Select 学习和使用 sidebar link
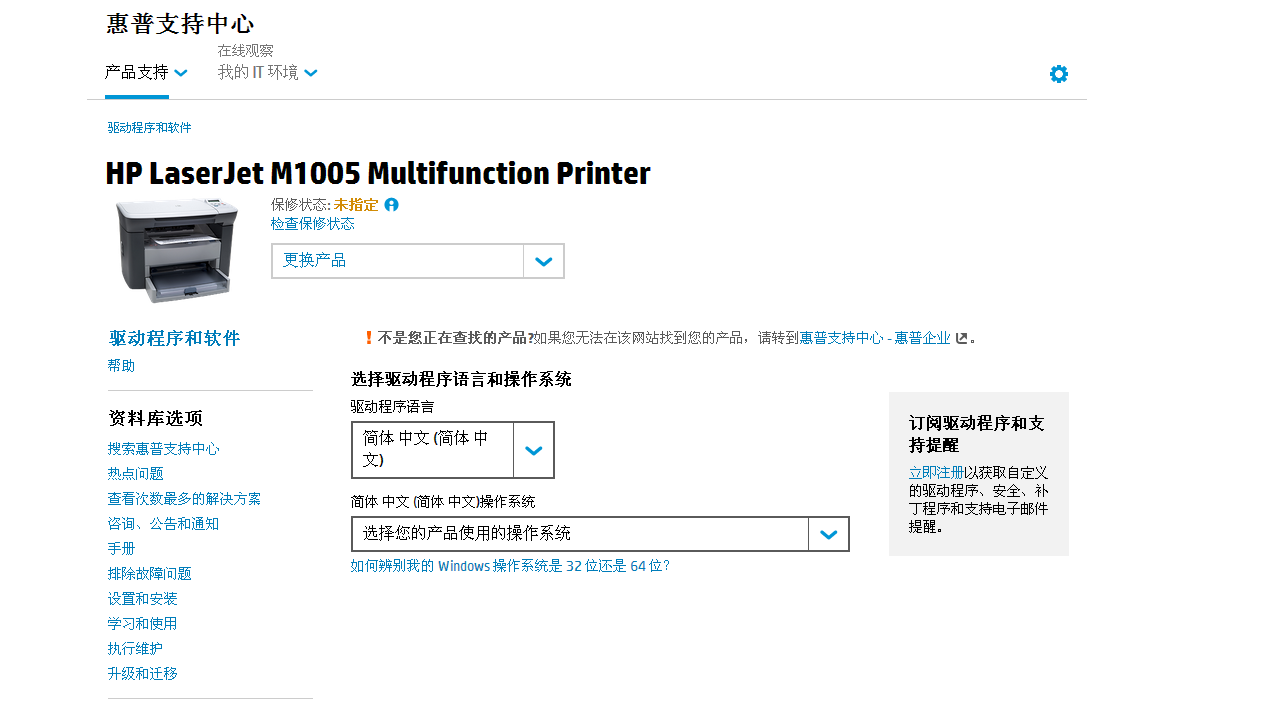The height and width of the screenshot is (702, 1277). (x=143, y=624)
